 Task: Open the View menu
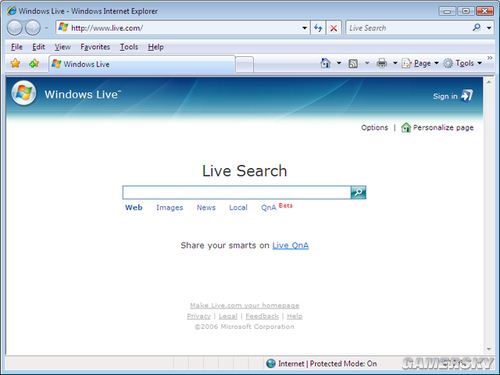click(x=63, y=47)
